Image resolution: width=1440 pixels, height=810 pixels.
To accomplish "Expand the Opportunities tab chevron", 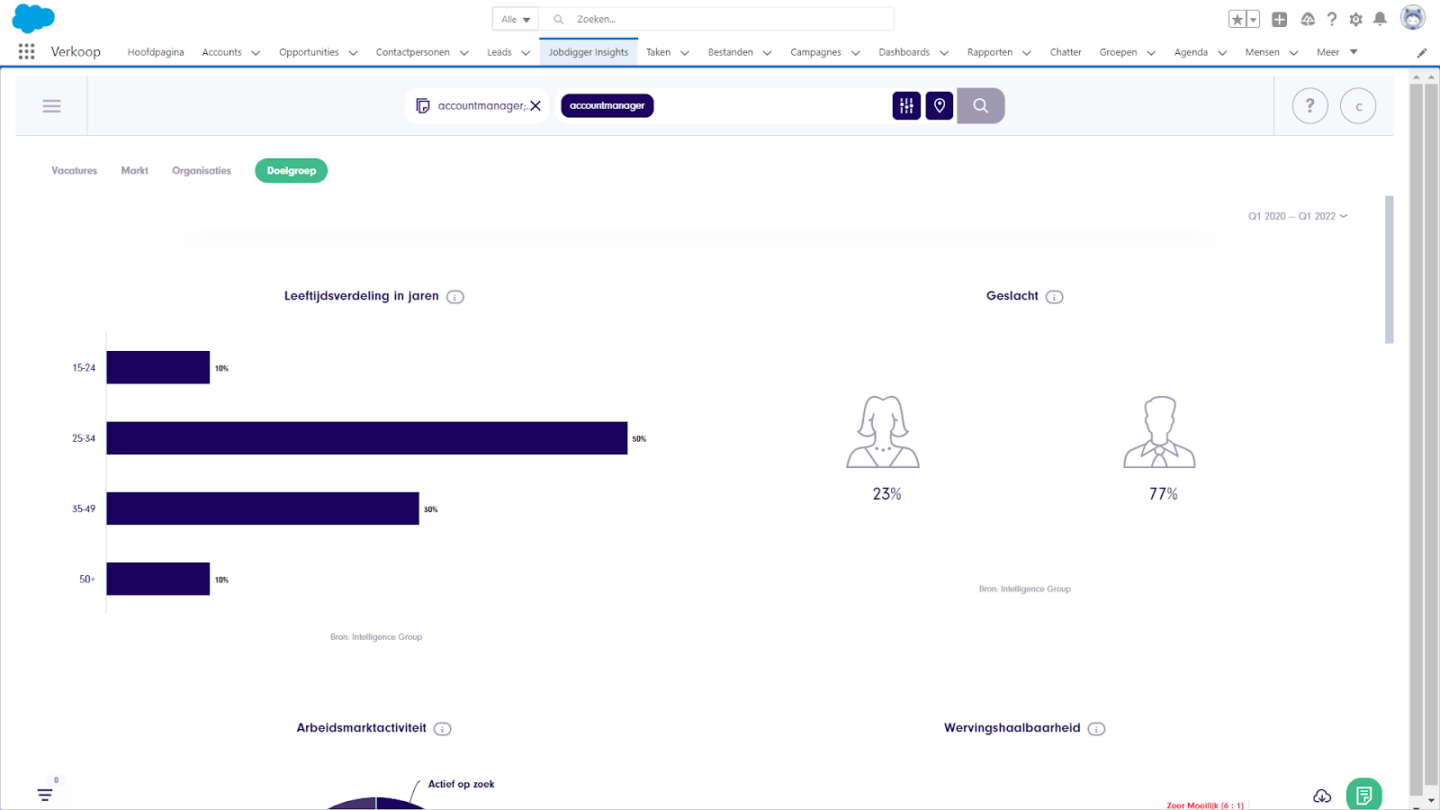I will click(x=353, y=53).
